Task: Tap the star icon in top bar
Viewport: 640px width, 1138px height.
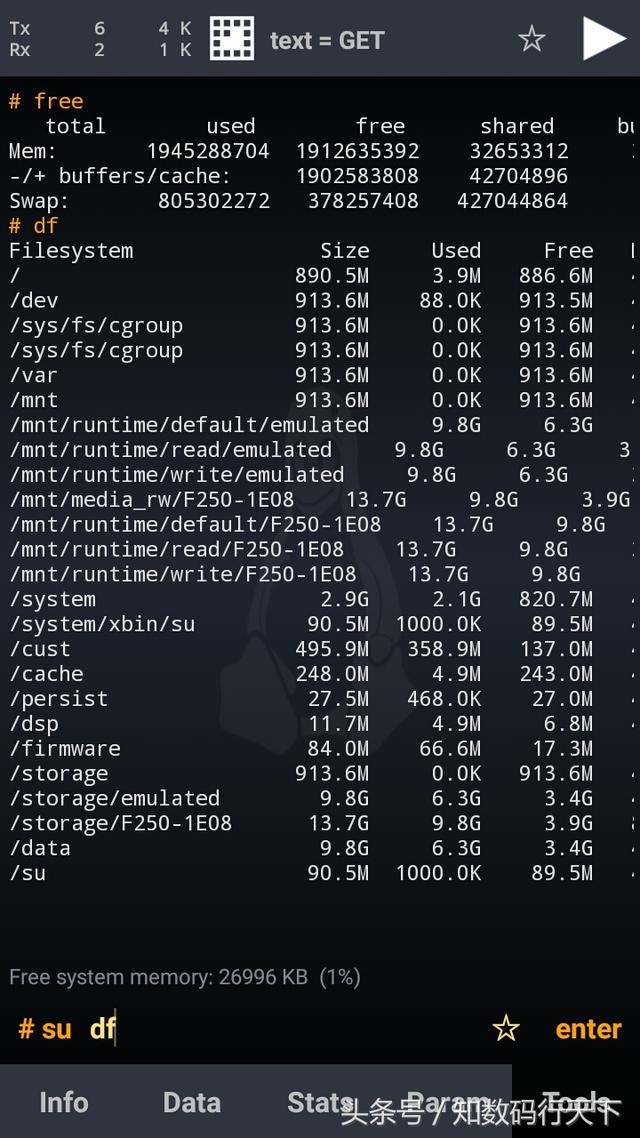Action: click(x=531, y=38)
